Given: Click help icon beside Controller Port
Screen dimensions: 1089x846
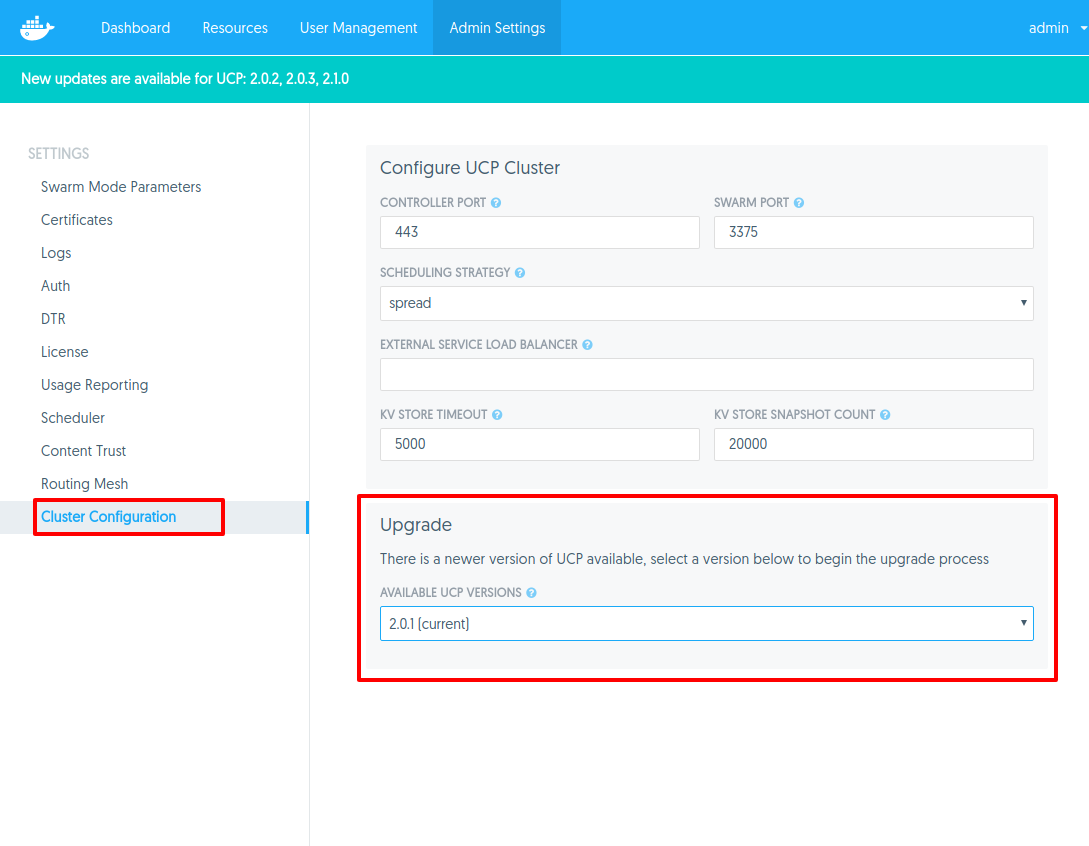Looking at the screenshot, I should [496, 203].
